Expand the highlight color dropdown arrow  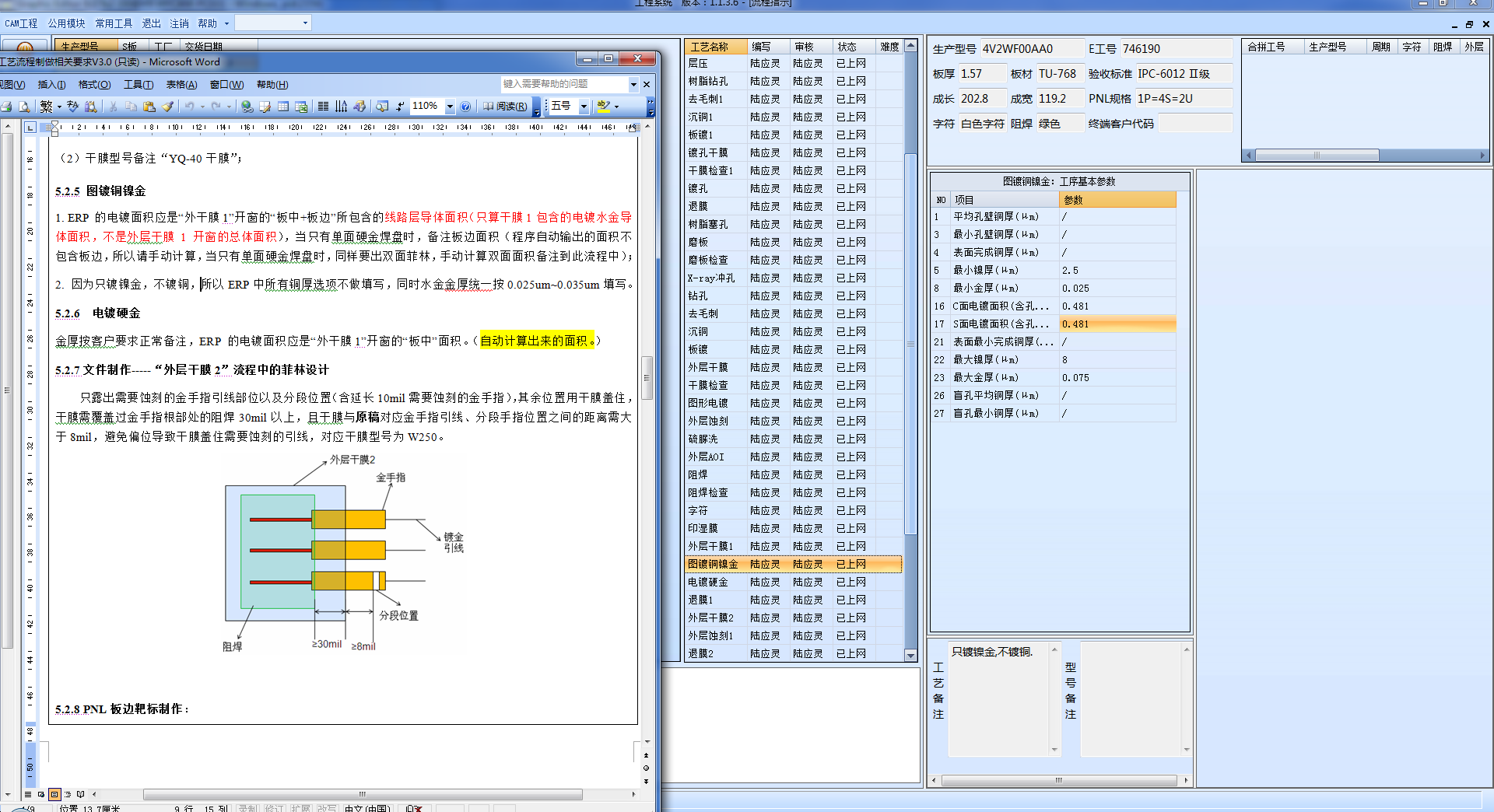tap(617, 107)
